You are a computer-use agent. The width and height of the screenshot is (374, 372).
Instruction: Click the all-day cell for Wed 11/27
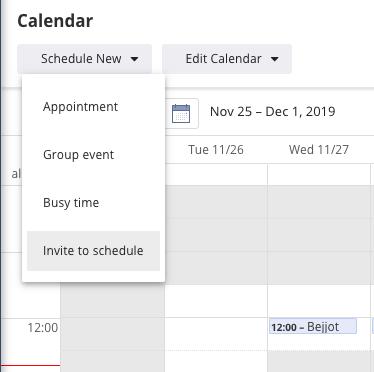click(x=319, y=174)
